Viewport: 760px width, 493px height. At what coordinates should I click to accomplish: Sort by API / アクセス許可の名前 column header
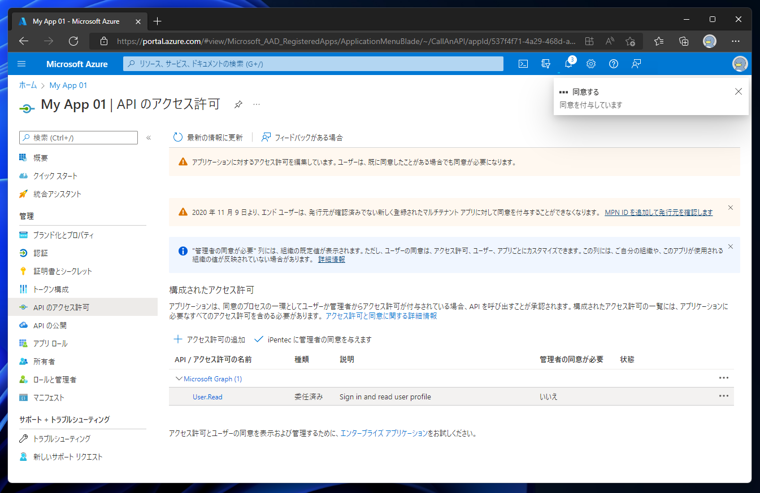[213, 359]
